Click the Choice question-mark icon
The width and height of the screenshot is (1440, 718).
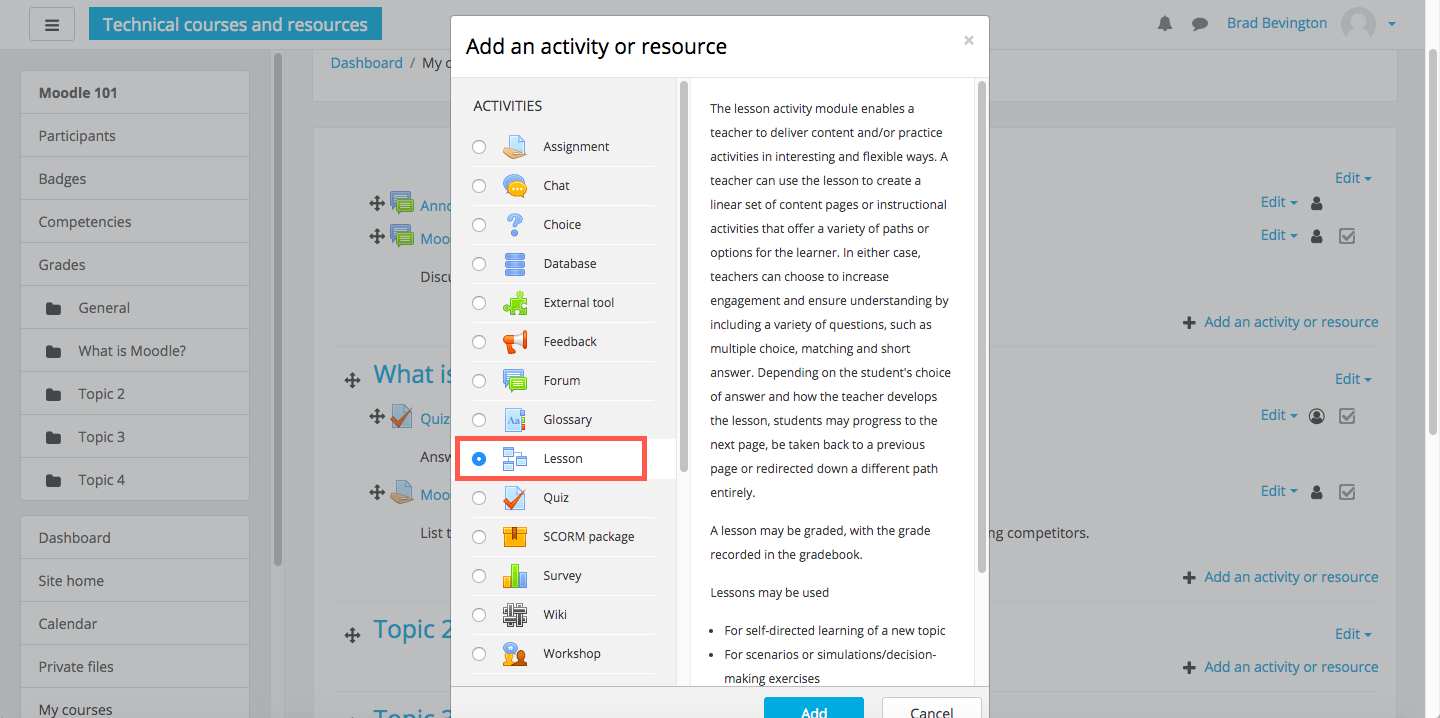[514, 225]
